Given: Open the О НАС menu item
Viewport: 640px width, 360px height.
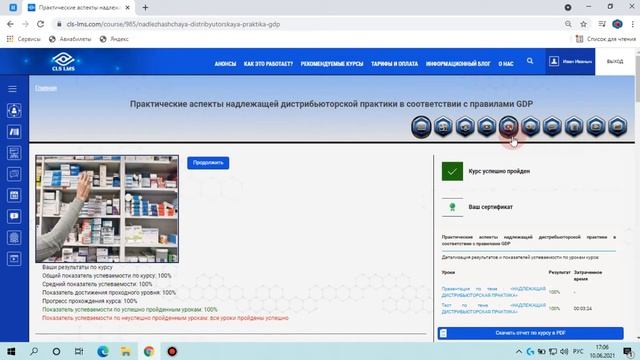Looking at the screenshot, I should (506, 64).
